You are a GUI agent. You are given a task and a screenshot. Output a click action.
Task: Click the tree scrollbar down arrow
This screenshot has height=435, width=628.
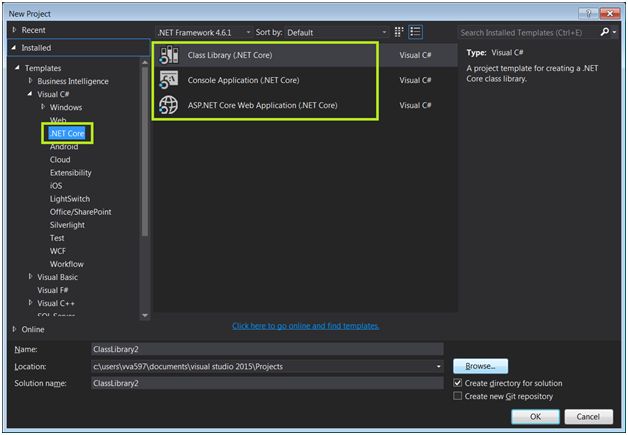145,316
